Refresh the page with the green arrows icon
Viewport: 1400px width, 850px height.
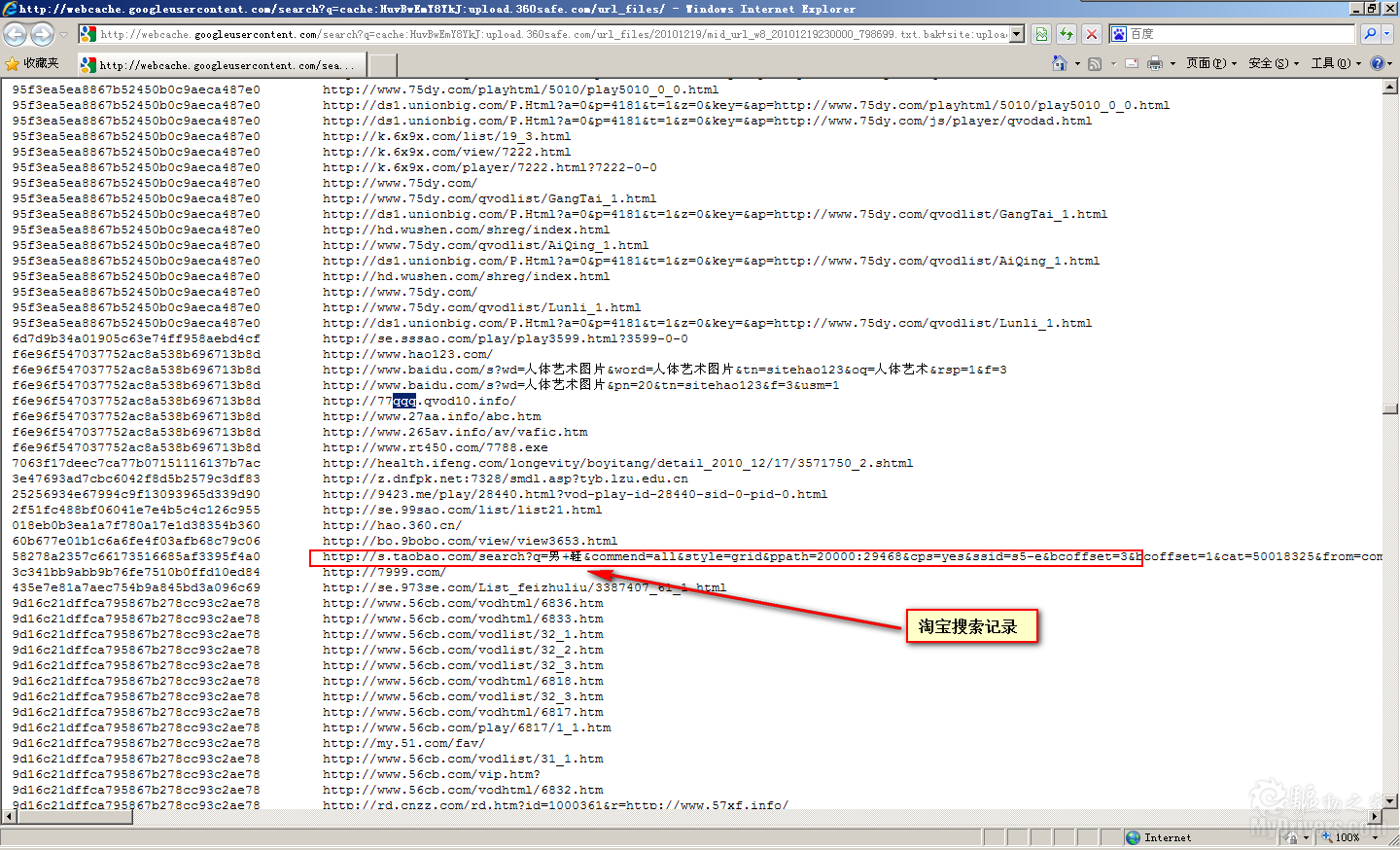1067,34
